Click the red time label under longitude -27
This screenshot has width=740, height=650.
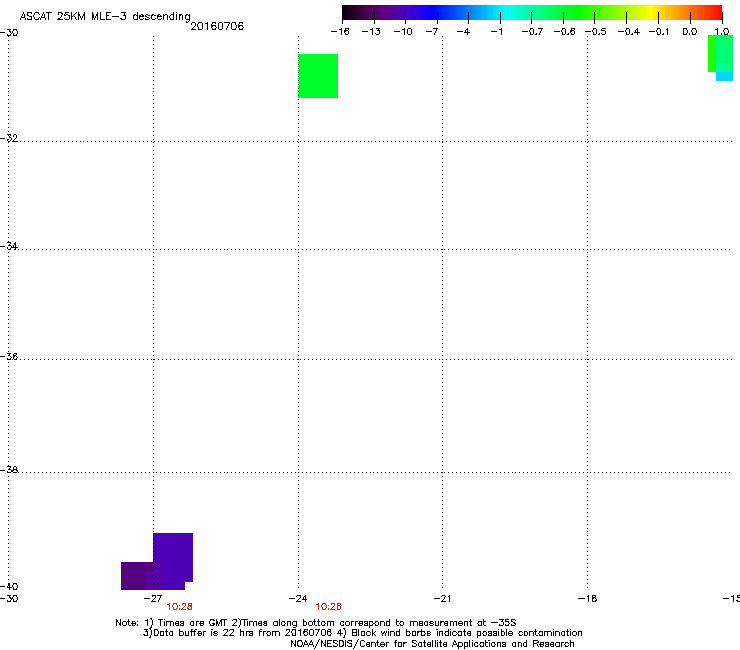pyautogui.click(x=179, y=607)
